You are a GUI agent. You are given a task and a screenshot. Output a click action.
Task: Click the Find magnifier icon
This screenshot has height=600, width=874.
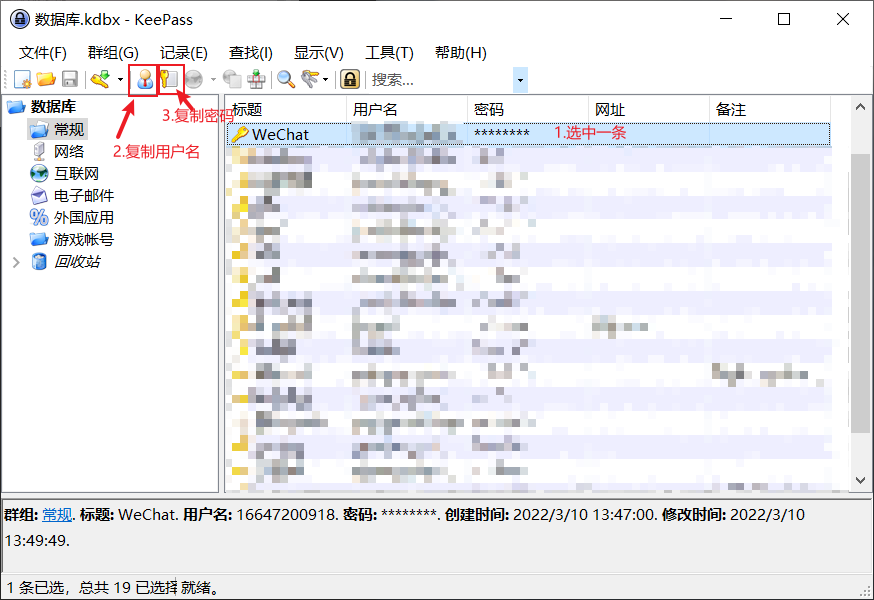coord(286,79)
